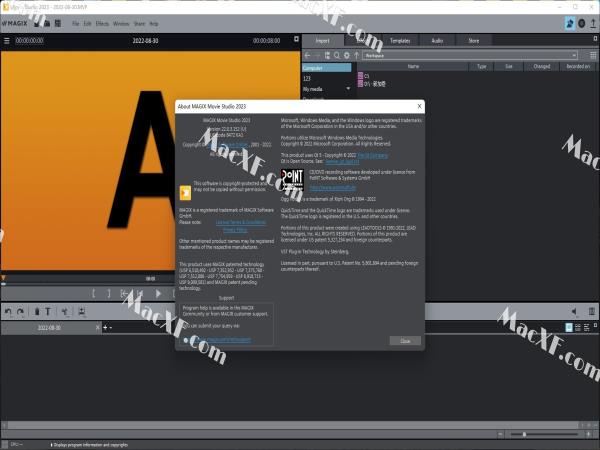This screenshot has width=600, height=450.
Task: Toggle the speaker icon at timeline toolbar right
Action: click(x=574, y=312)
